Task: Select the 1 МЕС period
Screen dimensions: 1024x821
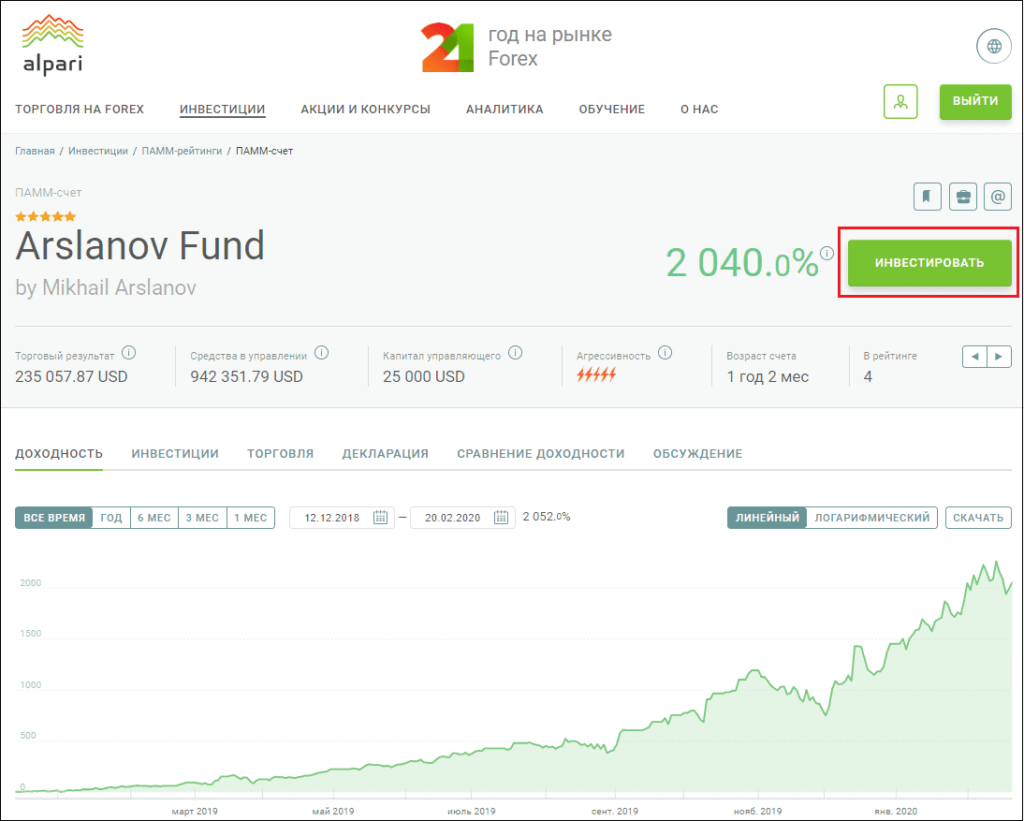Action: (251, 518)
